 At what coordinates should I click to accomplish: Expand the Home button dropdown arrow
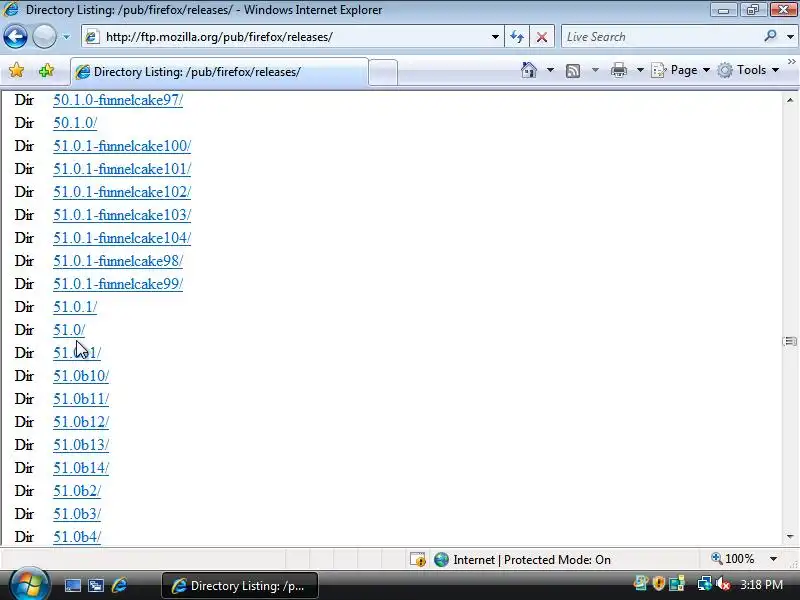(x=550, y=70)
